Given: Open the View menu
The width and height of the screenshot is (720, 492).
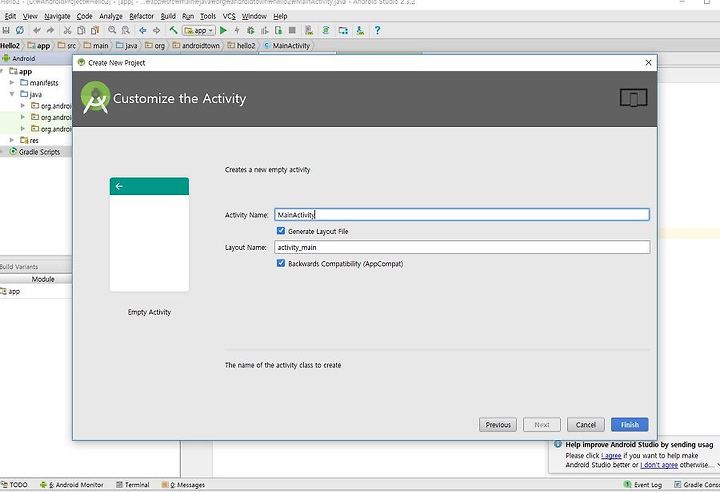Looking at the screenshot, I should click(30, 16).
